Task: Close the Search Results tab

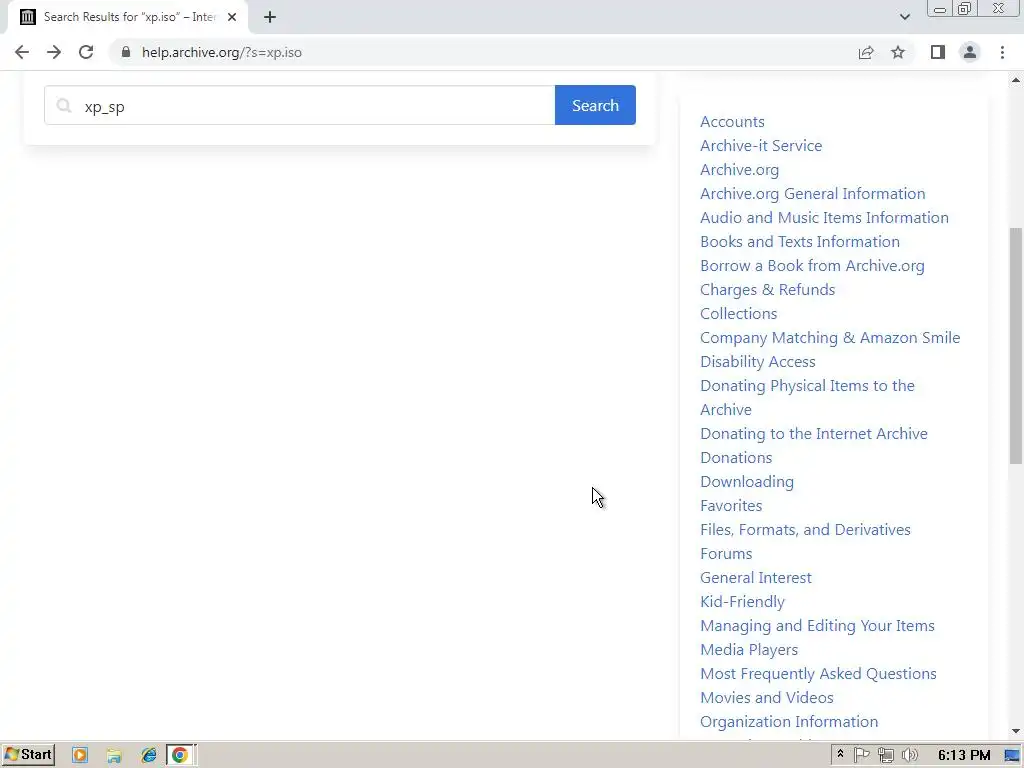Action: (x=232, y=17)
